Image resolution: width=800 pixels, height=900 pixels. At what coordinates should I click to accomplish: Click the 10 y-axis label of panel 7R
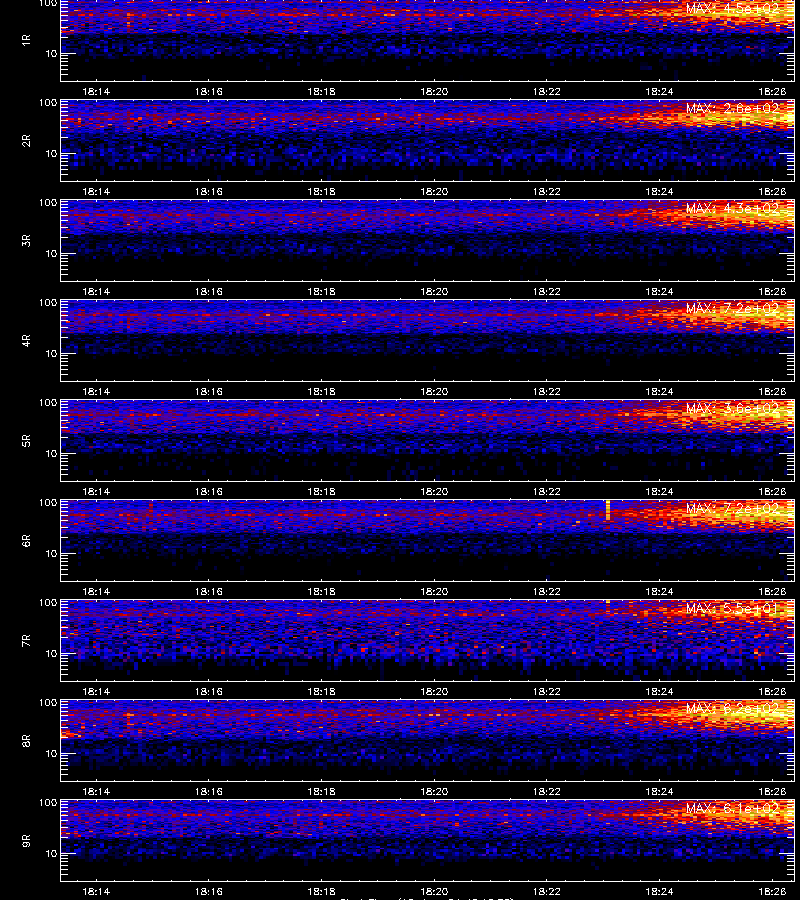pyautogui.click(x=51, y=653)
